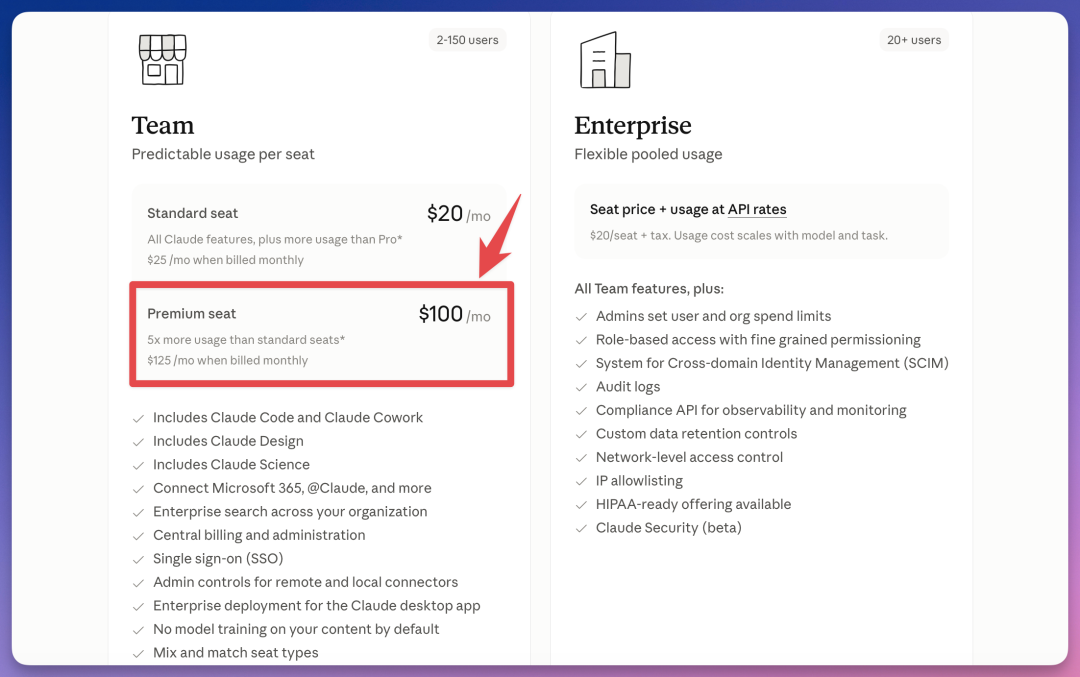The height and width of the screenshot is (677, 1080).
Task: Click Mix and match seat types
Action: click(236, 653)
